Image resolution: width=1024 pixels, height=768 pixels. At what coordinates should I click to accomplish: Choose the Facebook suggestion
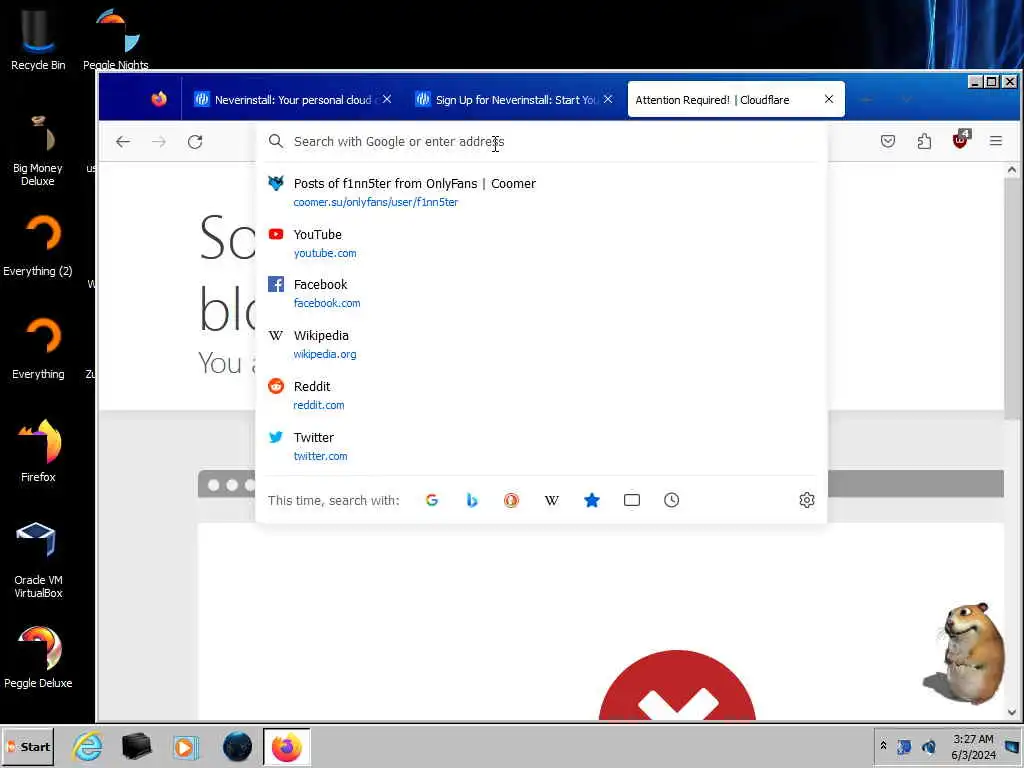click(x=541, y=293)
